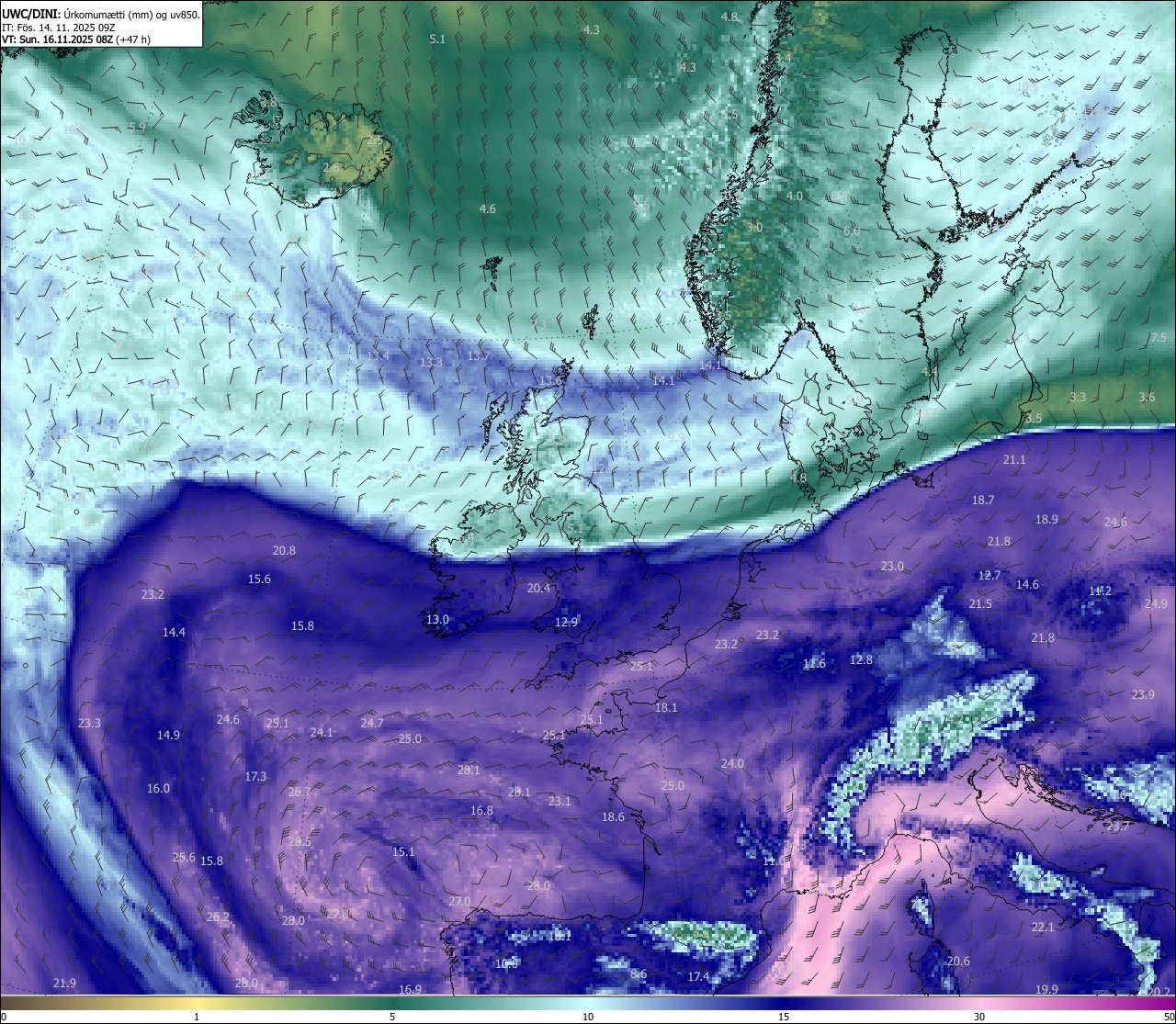1176x1024 pixels.
Task: Click the value '24.9' at the right edge
Action: click(1156, 603)
